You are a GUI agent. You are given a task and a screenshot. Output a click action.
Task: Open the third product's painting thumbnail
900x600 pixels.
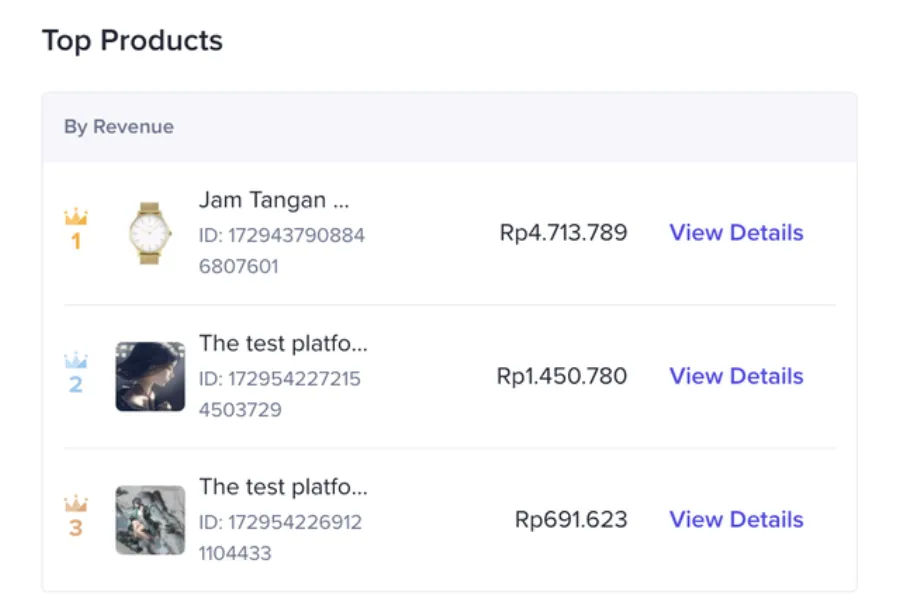(150, 520)
